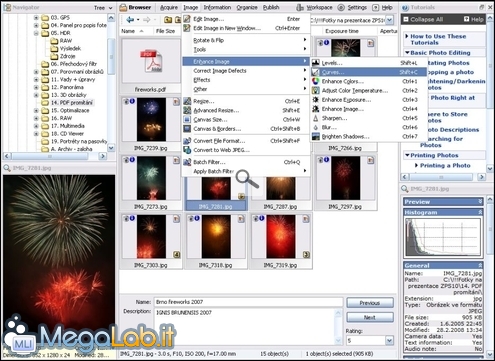The height and width of the screenshot is (361, 495).
Task: Sort by the File Size column header
Action: (166, 31)
